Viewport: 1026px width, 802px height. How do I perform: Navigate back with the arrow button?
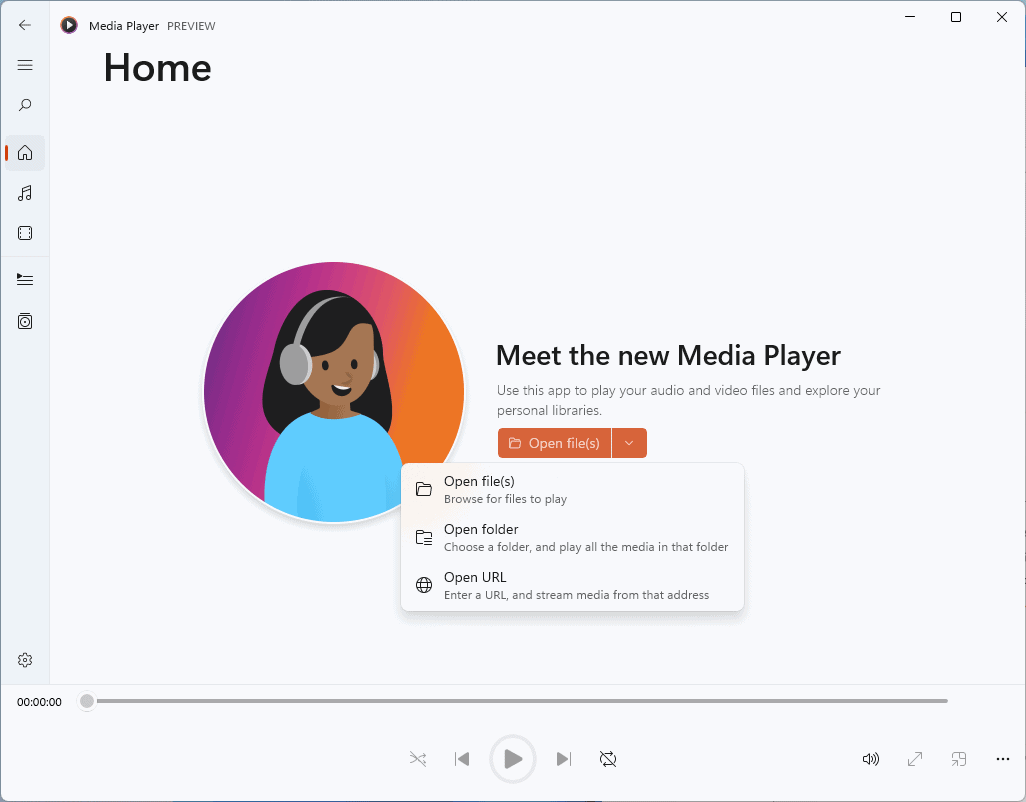(25, 25)
